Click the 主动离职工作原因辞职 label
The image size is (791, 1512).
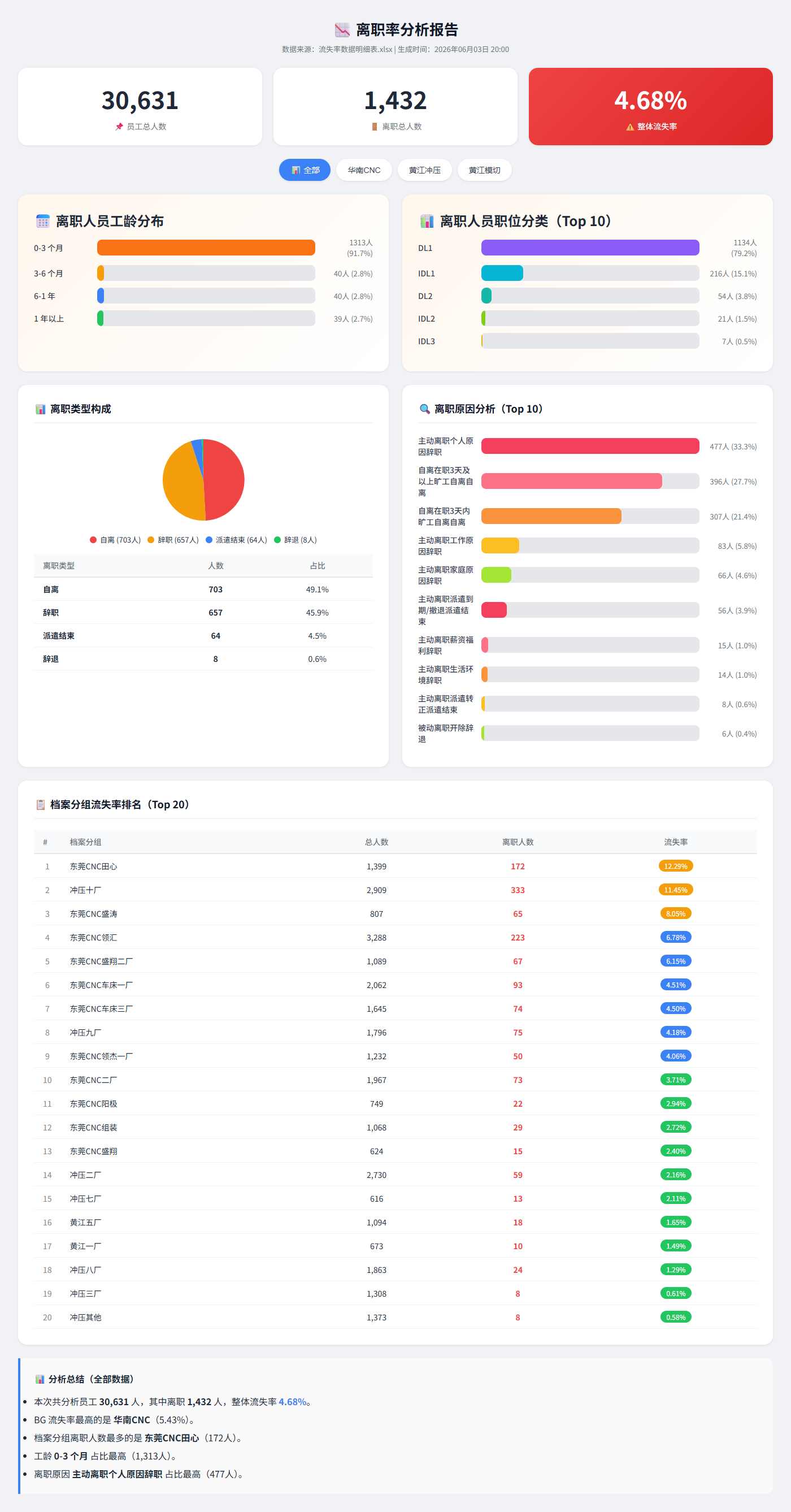[445, 546]
